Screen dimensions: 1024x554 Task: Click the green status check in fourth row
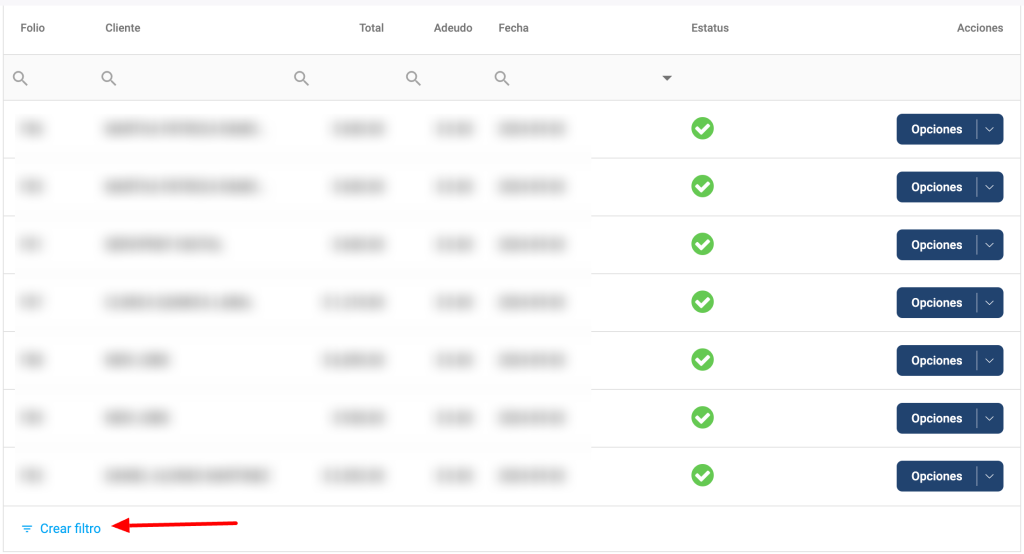click(703, 302)
